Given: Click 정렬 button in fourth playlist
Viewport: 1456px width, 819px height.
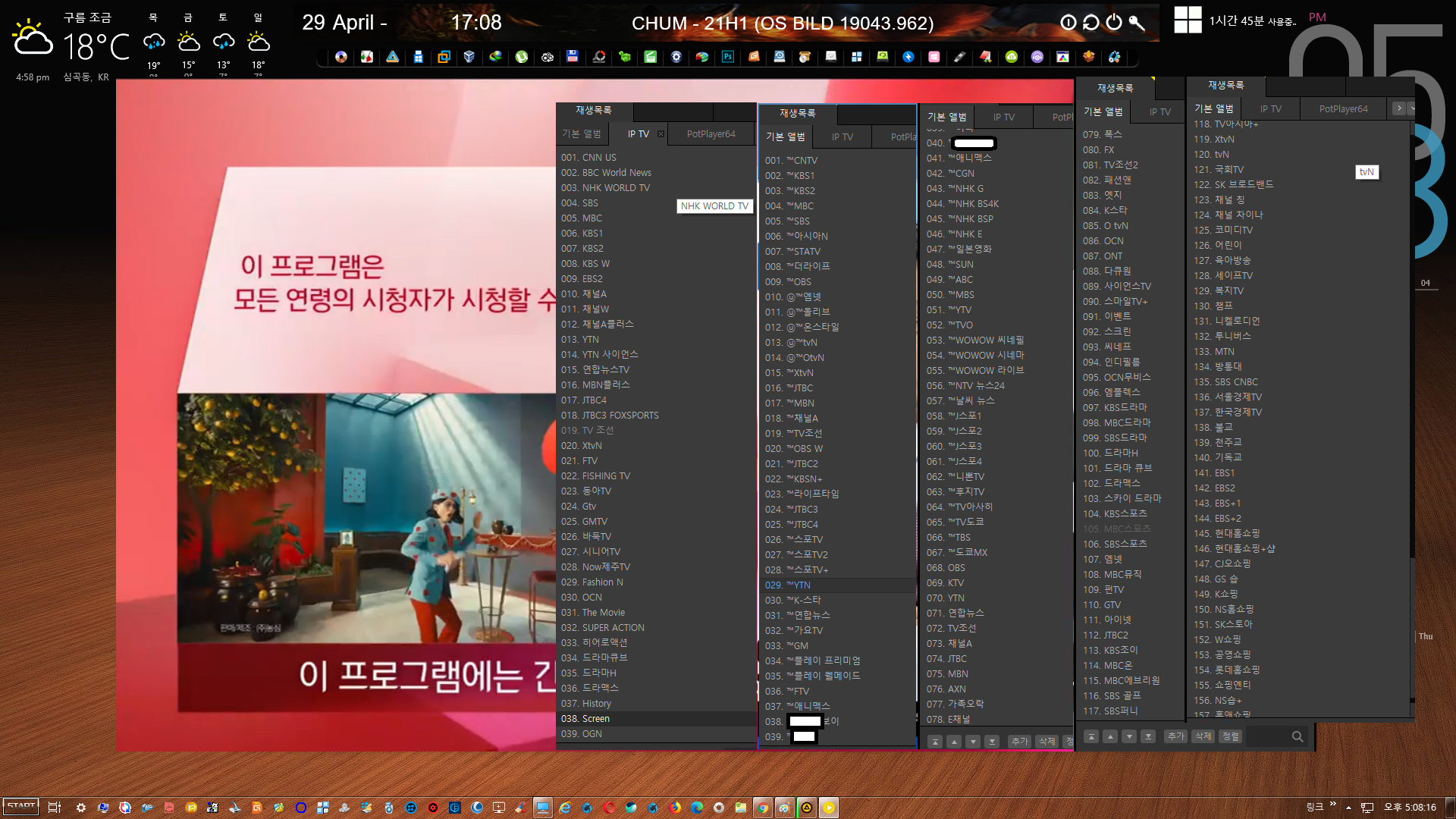Looking at the screenshot, I should point(1231,736).
